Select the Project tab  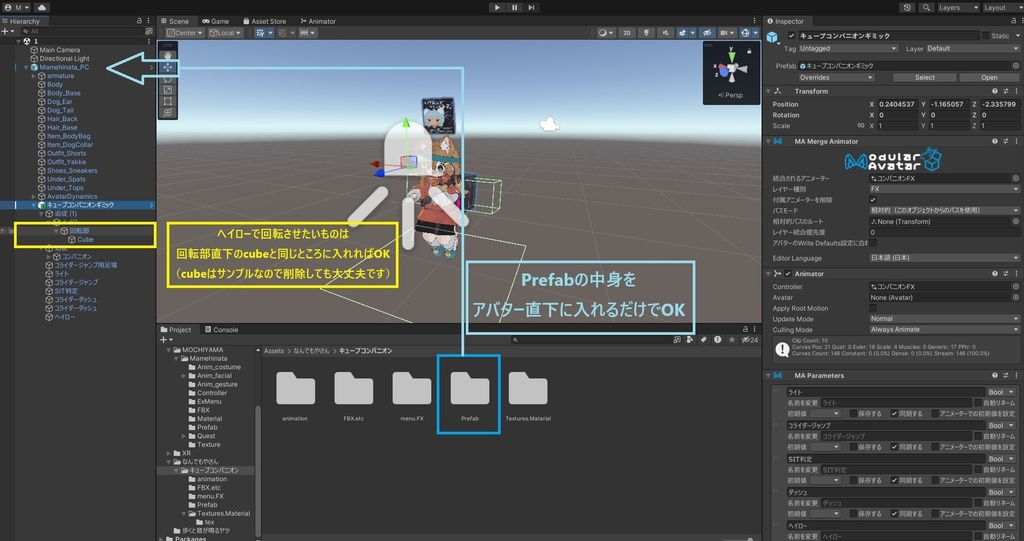coord(176,329)
